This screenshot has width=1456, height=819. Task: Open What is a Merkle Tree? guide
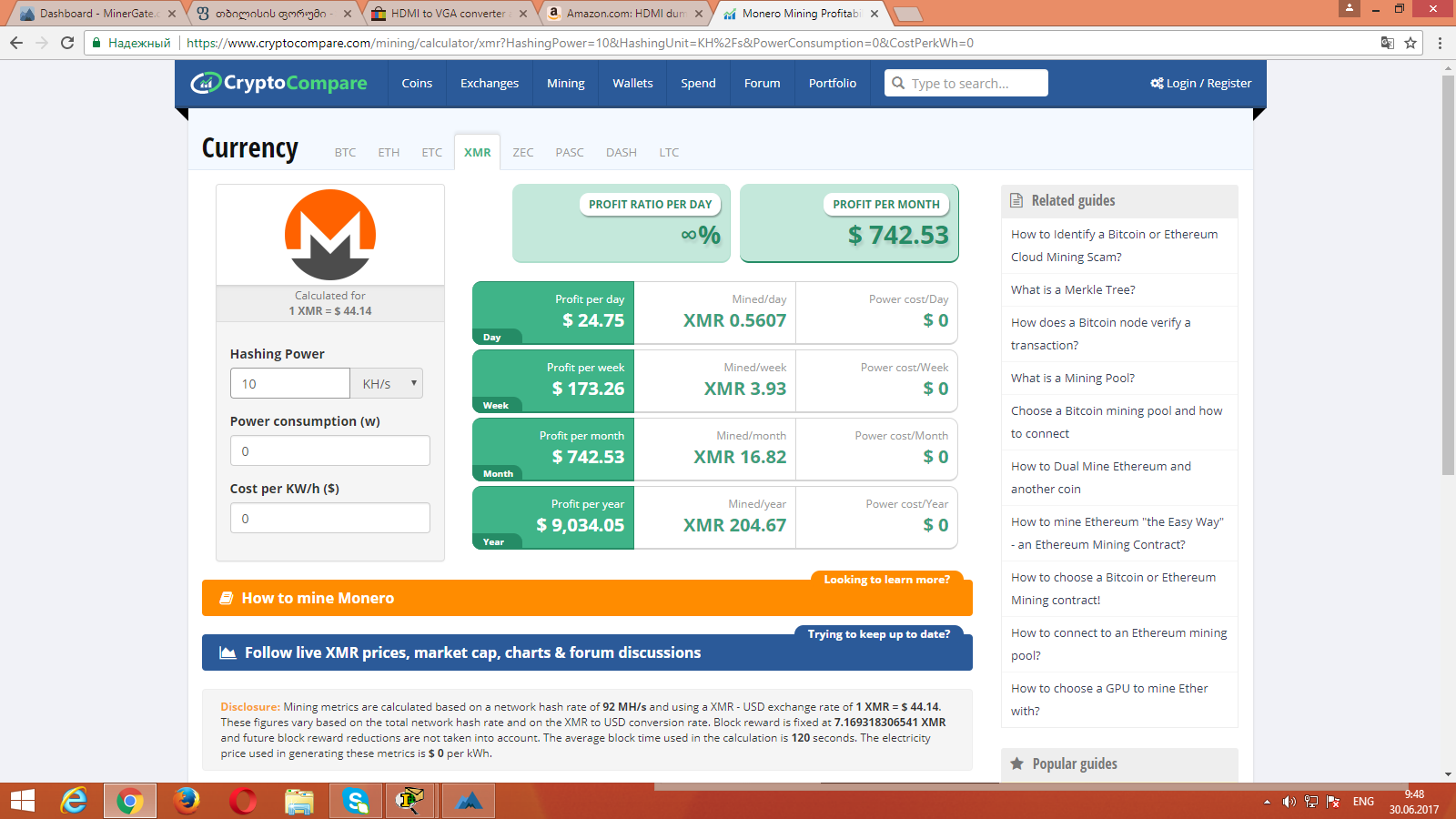(1073, 289)
